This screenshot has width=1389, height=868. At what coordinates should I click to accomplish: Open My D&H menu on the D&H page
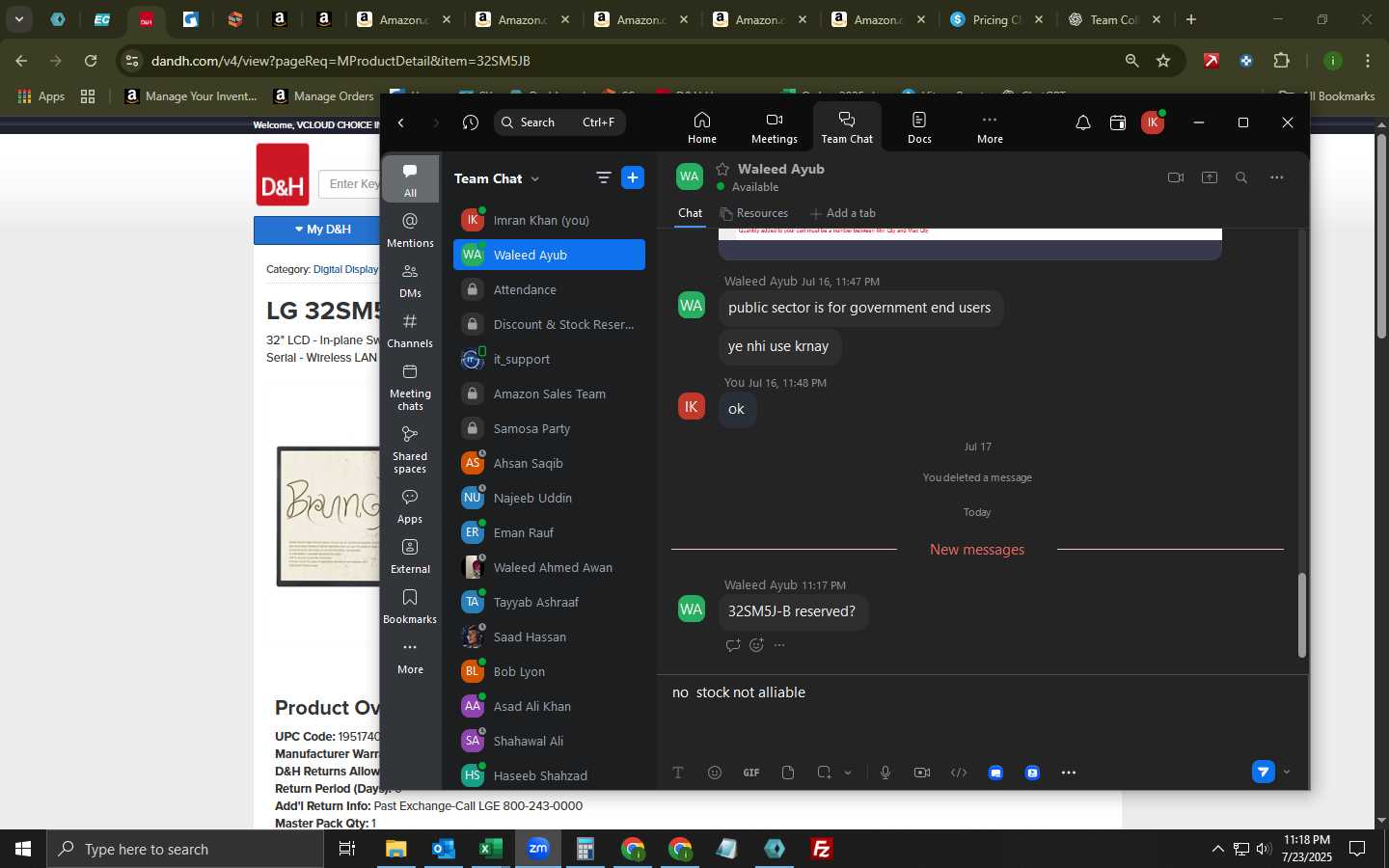(x=322, y=230)
